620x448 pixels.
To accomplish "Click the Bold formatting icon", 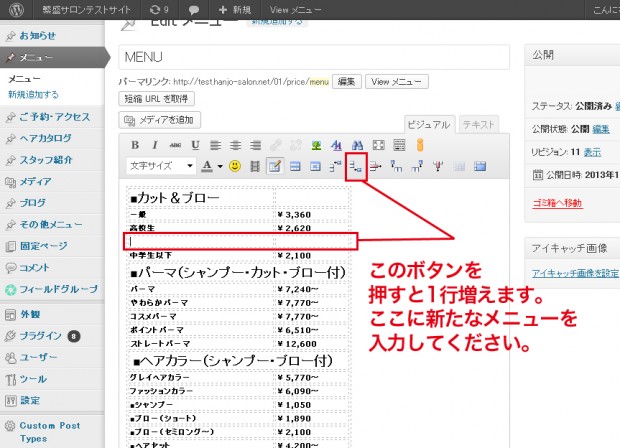I will tap(135, 145).
